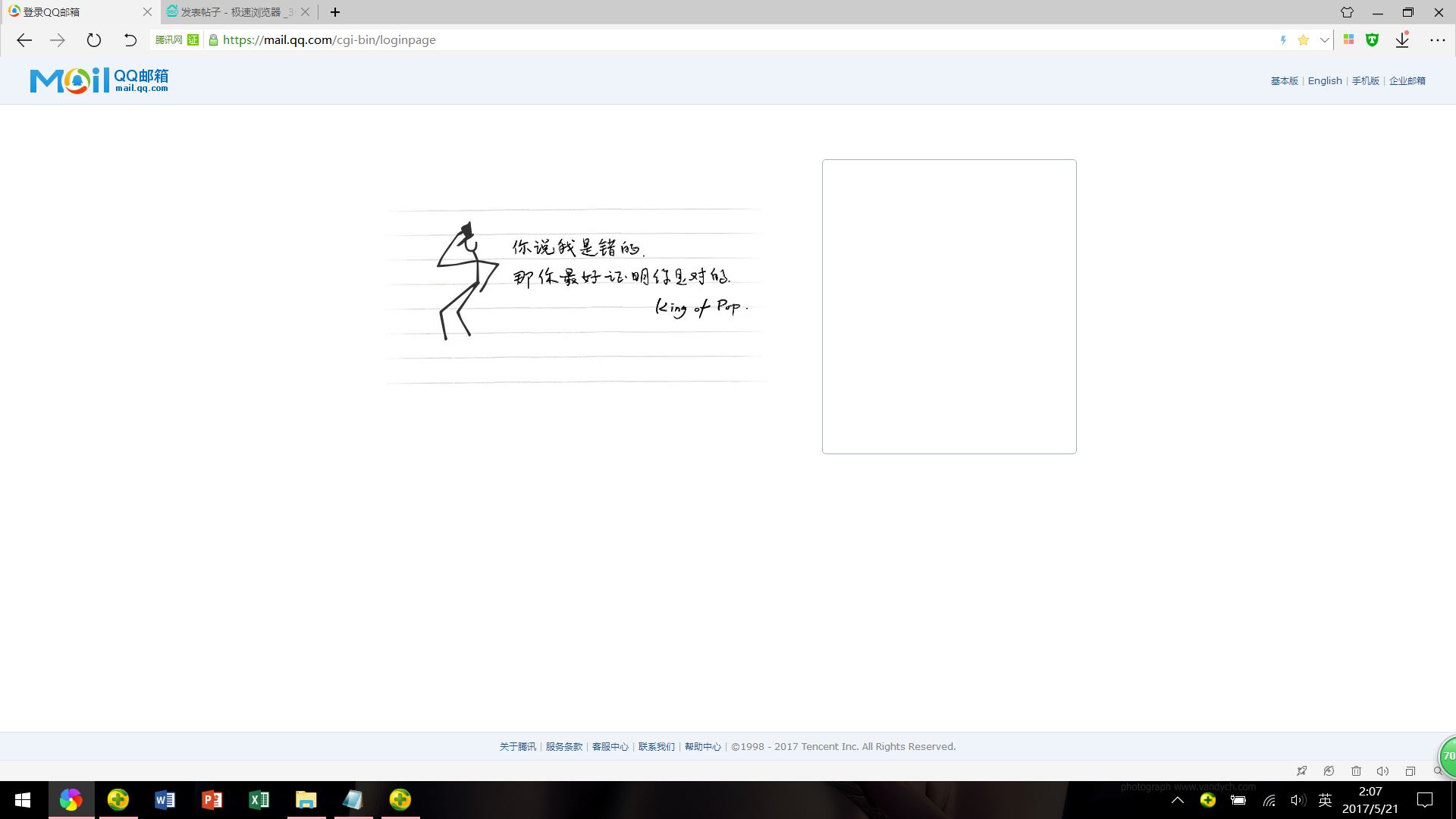Click the QQ邮箱 Mail logo
Viewport: 1456px width, 819px height.
tap(99, 80)
